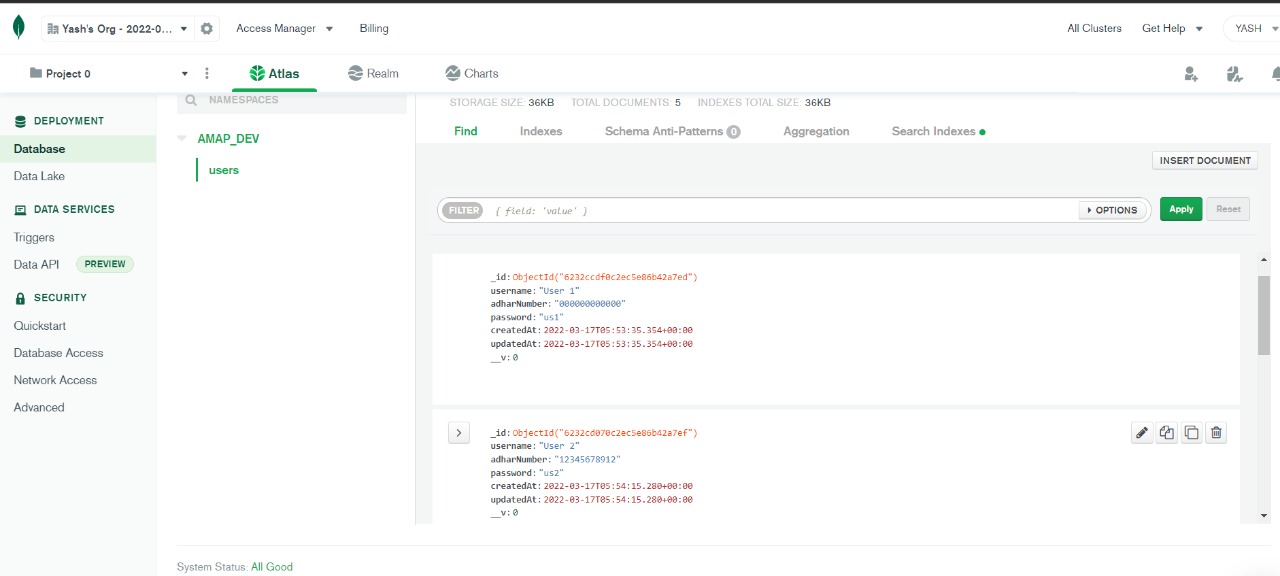Expand User 2 document fields
The image size is (1280, 576).
459,433
